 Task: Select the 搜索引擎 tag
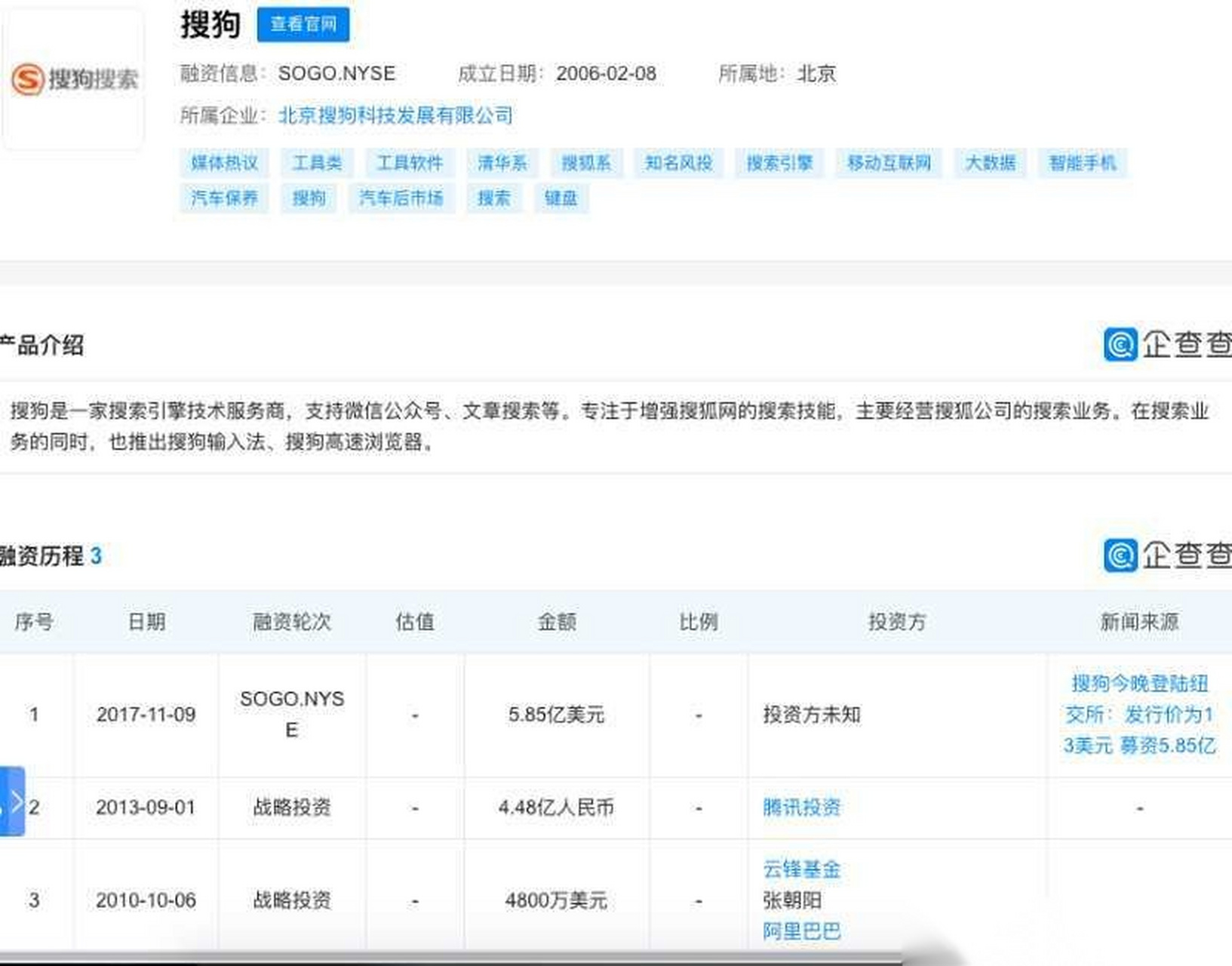[779, 163]
